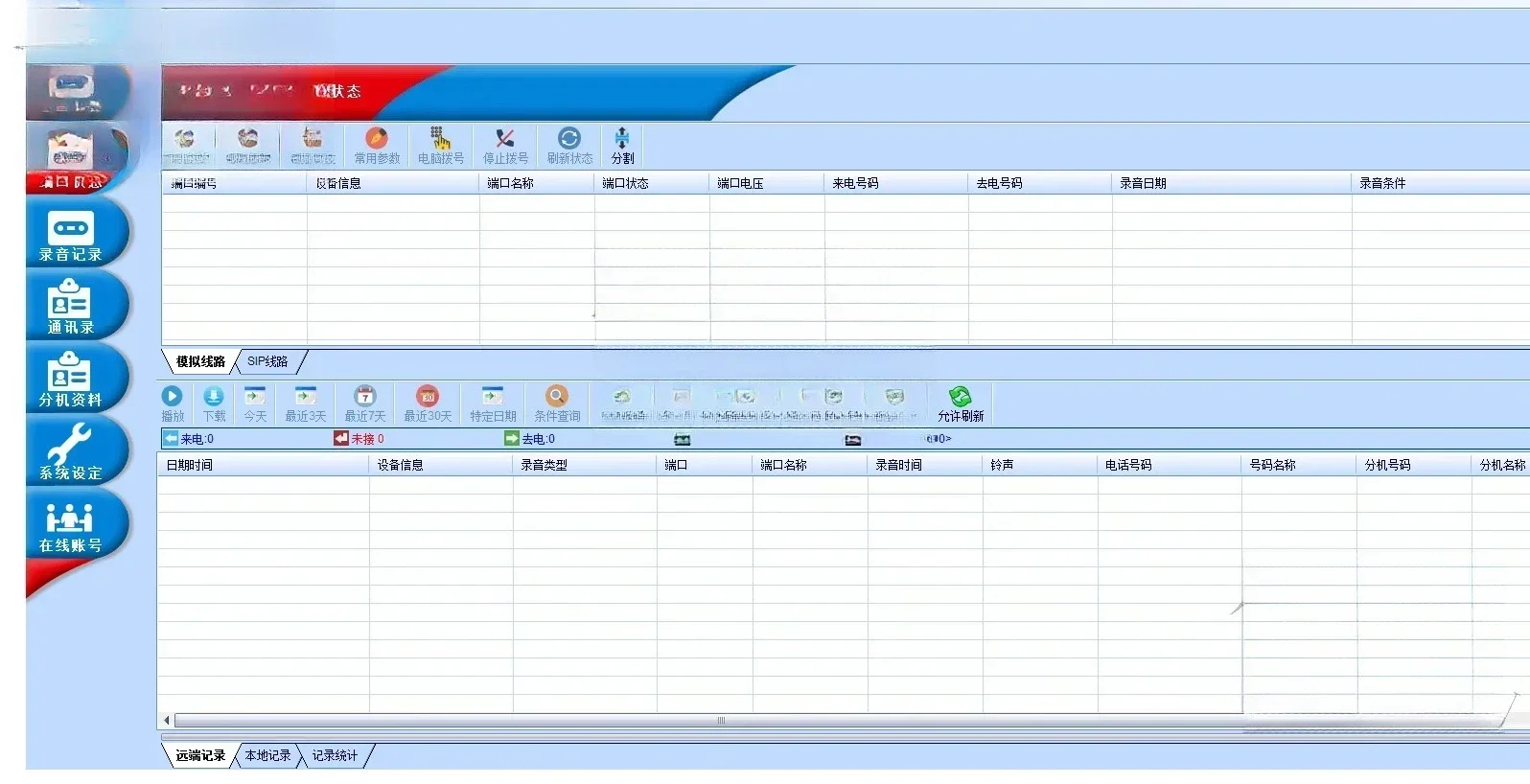The image size is (1530, 784).
Task: Switch to the 本地记录 tab
Action: 267,755
